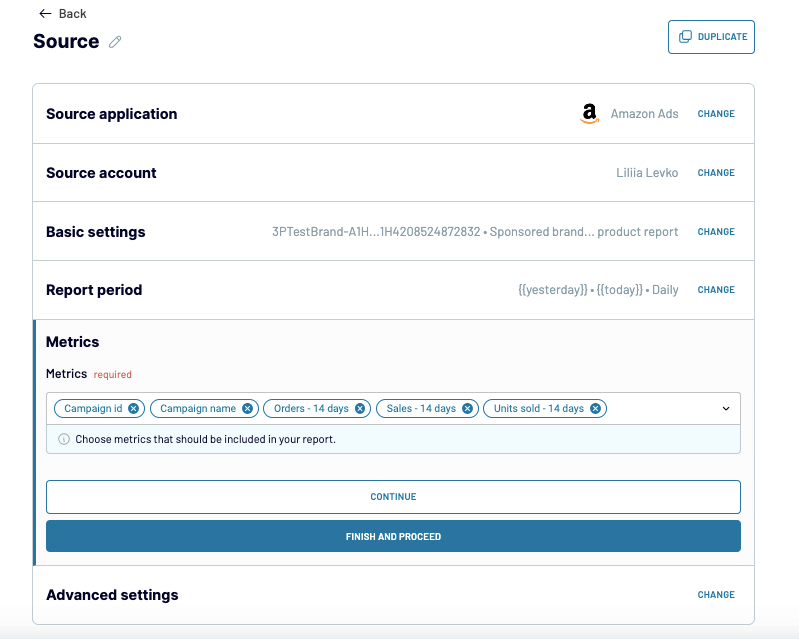The image size is (799, 639).
Task: Click the 'Choose metrics' hint text
Action: [x=205, y=439]
